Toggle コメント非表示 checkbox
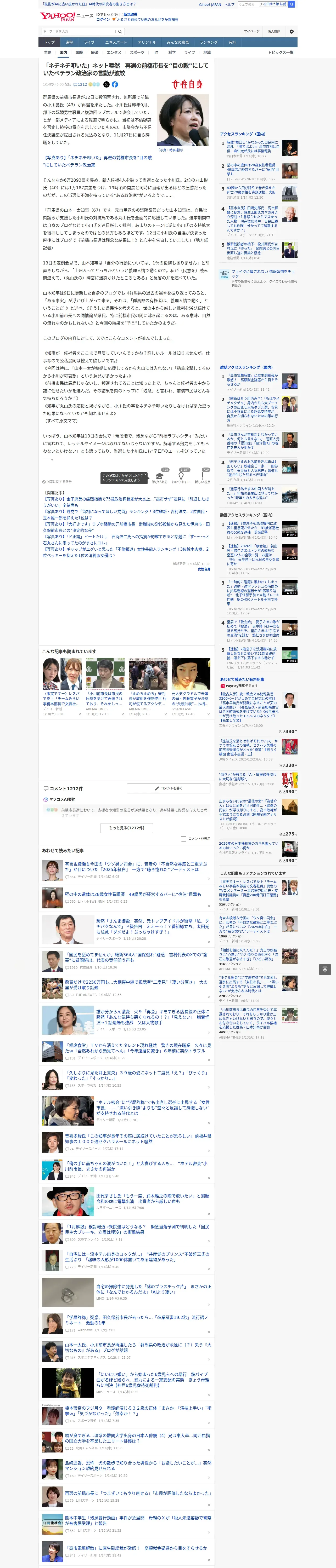The image size is (336, 1568). pyautogui.click(x=183, y=839)
